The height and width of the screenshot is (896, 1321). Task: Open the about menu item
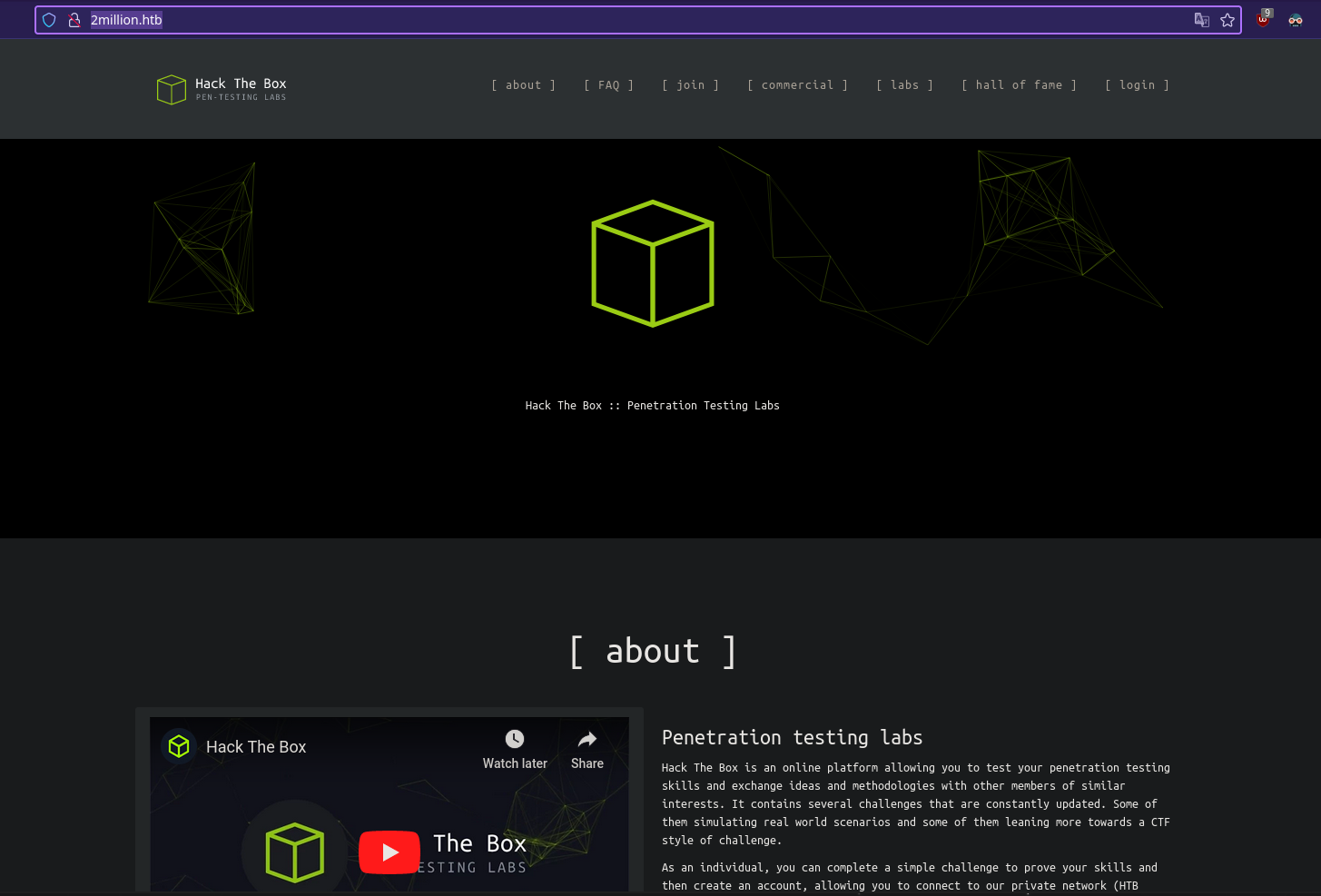[523, 85]
